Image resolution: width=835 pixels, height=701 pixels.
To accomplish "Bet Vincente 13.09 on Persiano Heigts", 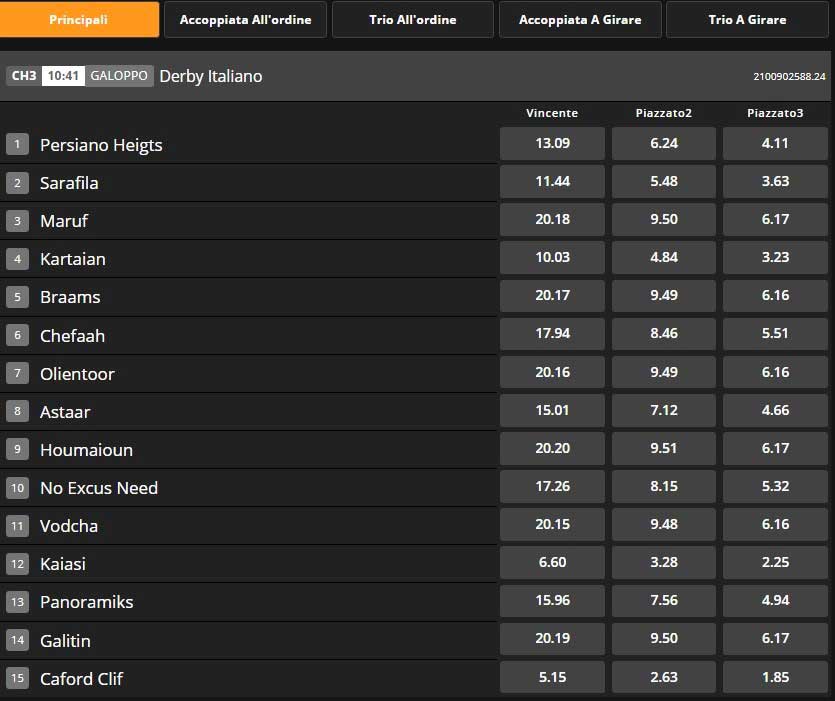I will click(x=552, y=144).
